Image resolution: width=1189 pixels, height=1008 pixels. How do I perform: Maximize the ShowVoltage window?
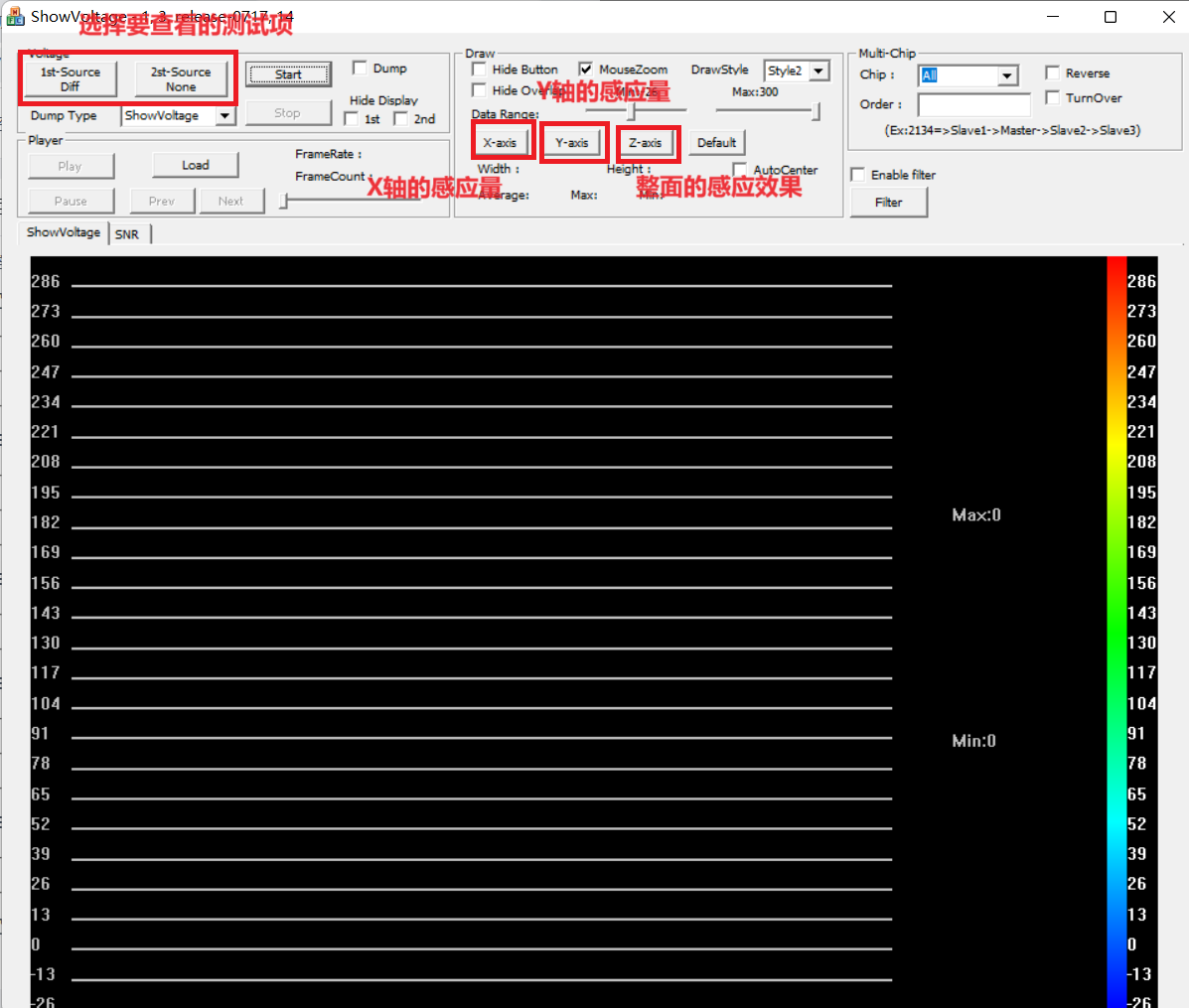pos(1111,17)
